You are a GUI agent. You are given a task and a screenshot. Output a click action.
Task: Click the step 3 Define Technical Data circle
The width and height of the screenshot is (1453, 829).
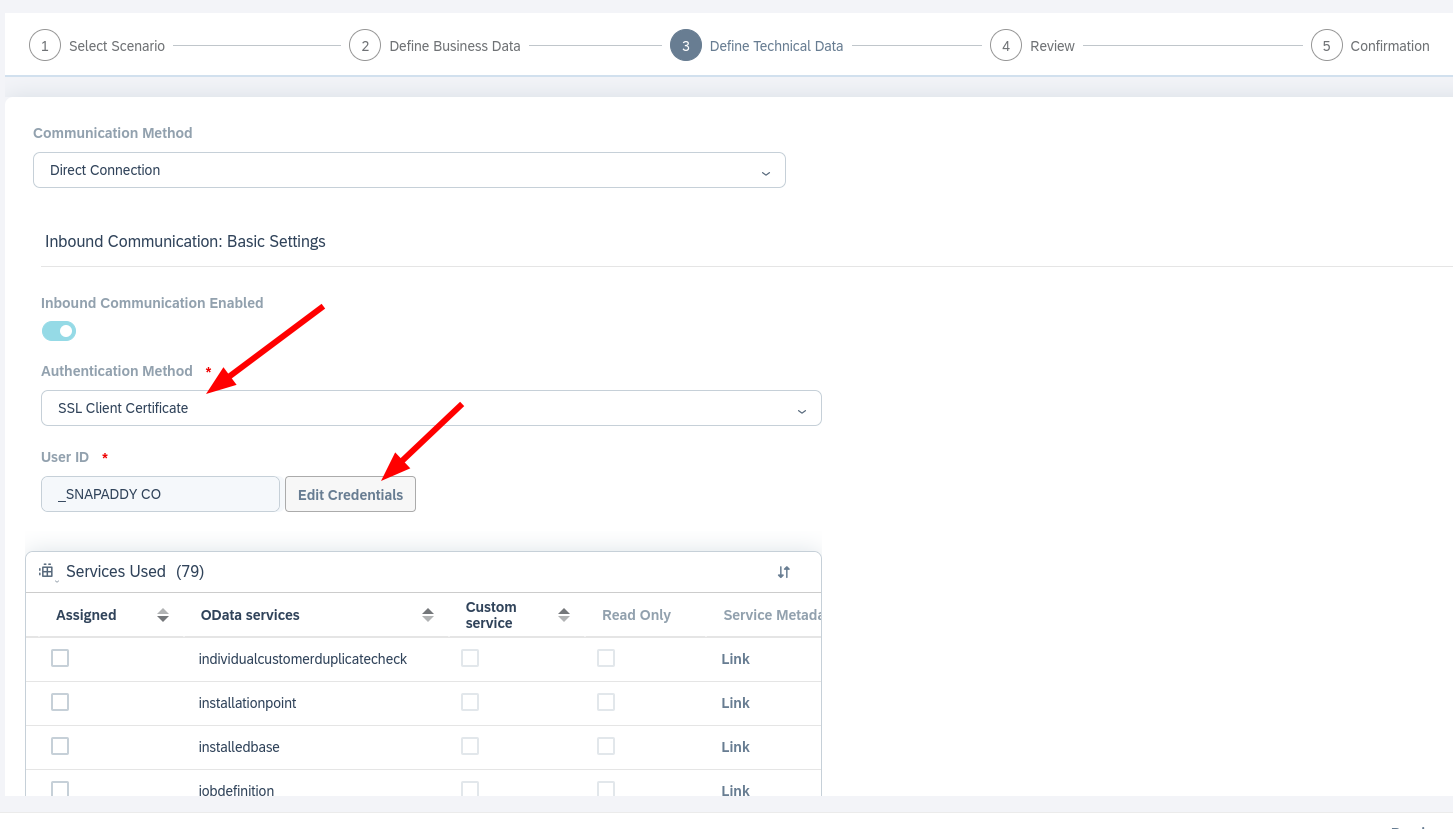(686, 45)
